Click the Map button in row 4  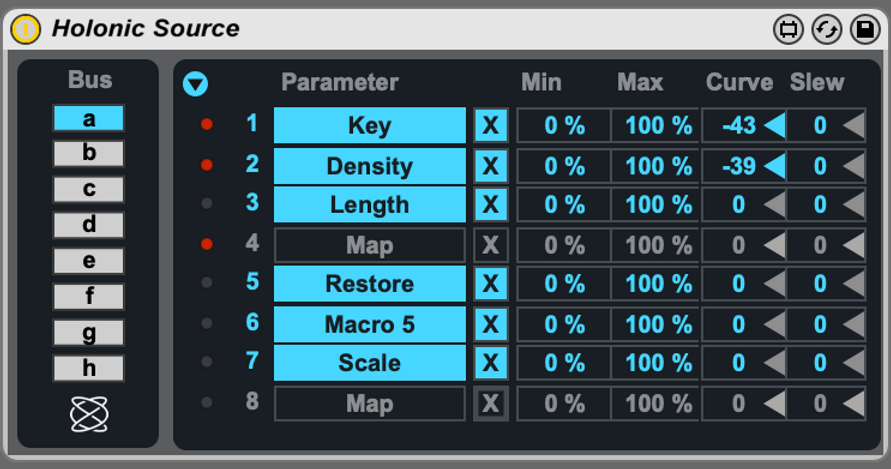369,245
